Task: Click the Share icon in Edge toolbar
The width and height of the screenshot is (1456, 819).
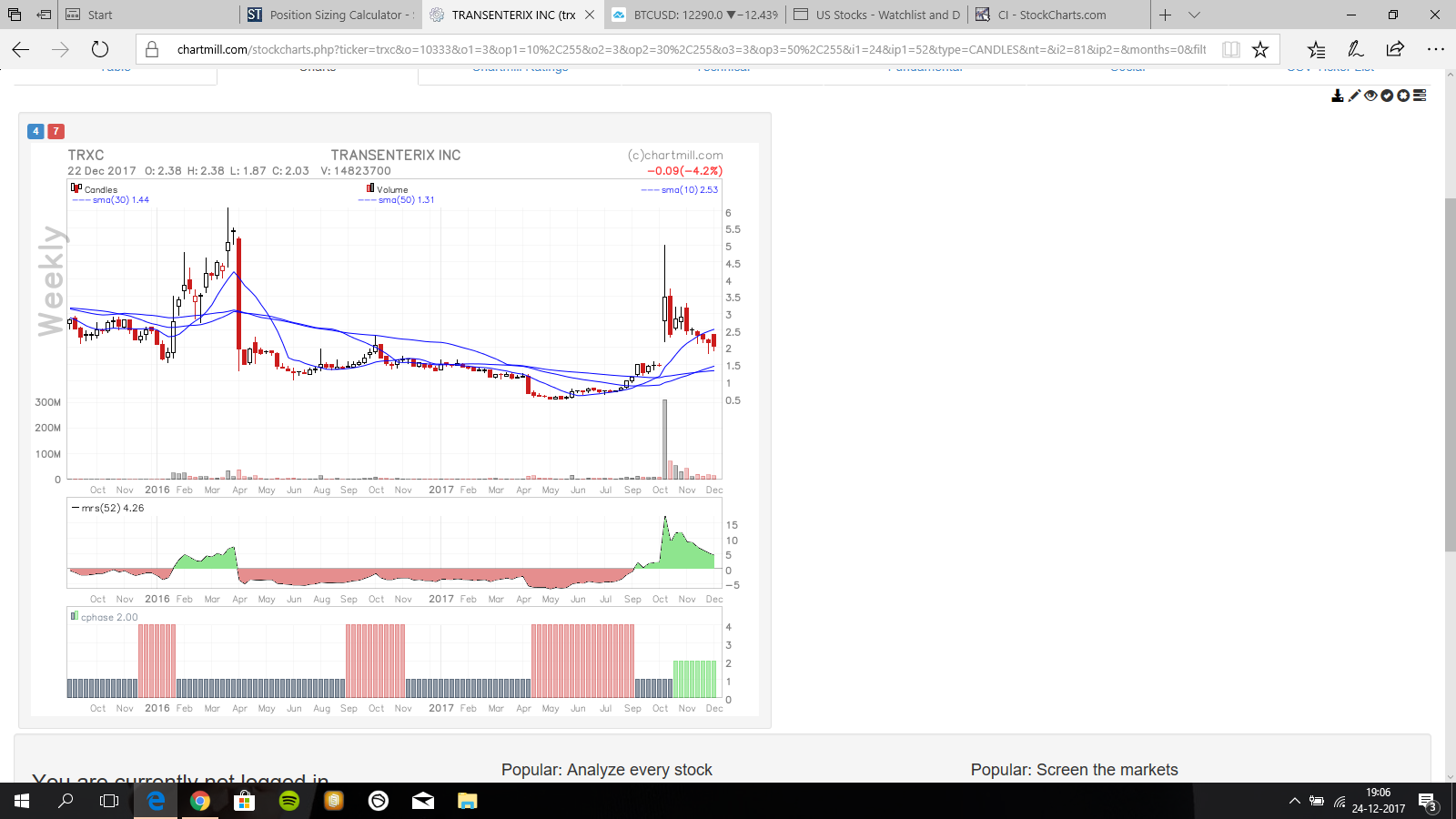Action: coord(1395,49)
